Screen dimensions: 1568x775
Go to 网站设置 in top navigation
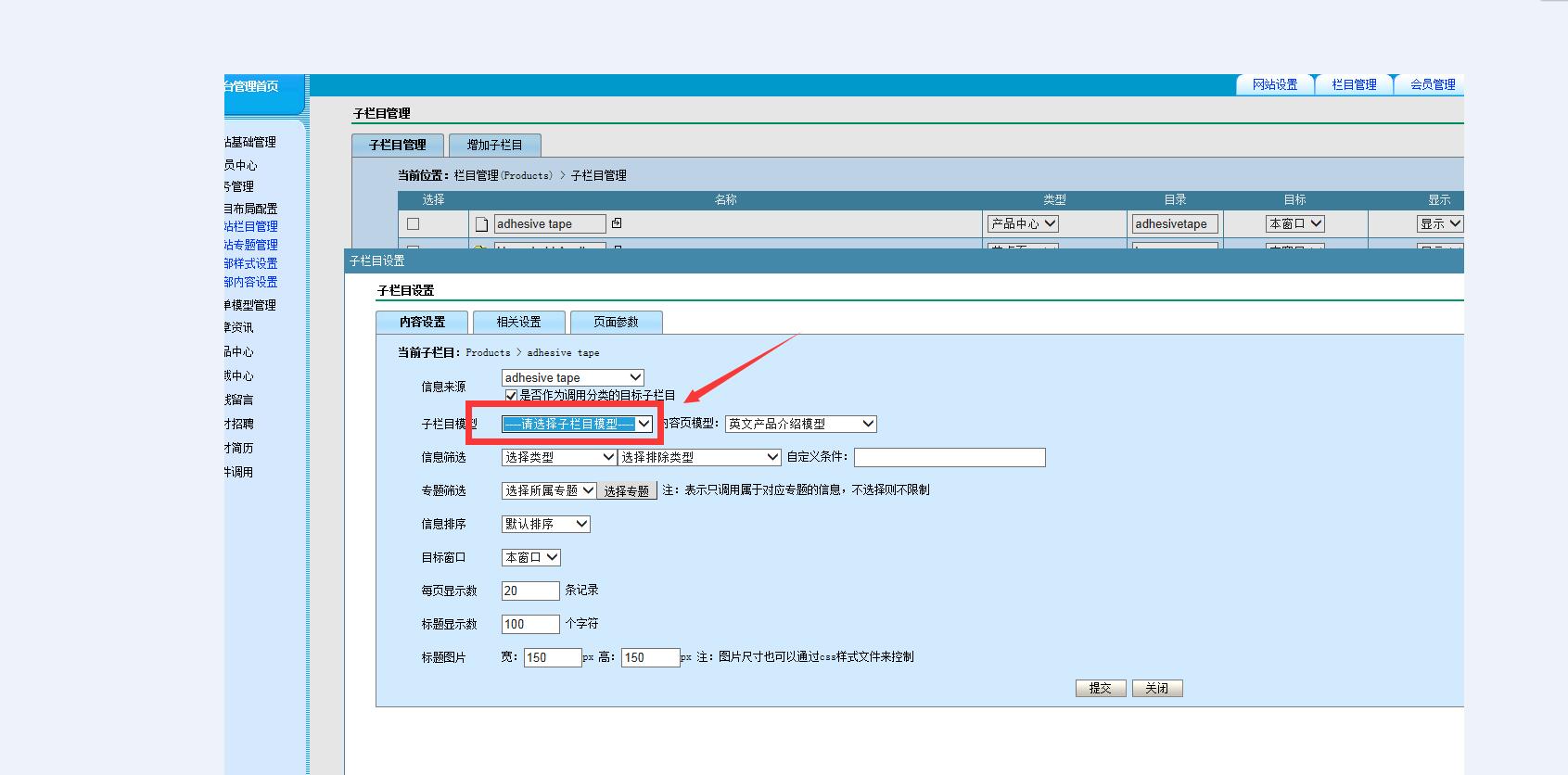tap(1275, 84)
